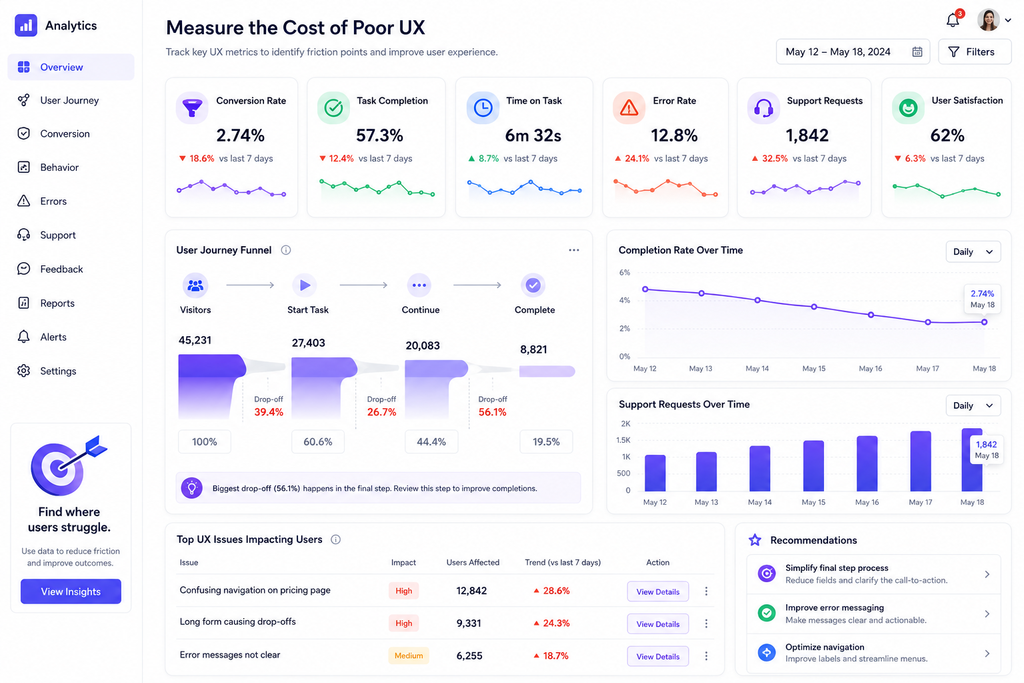
Task: Go to Overview in the sidebar
Action: coord(71,67)
